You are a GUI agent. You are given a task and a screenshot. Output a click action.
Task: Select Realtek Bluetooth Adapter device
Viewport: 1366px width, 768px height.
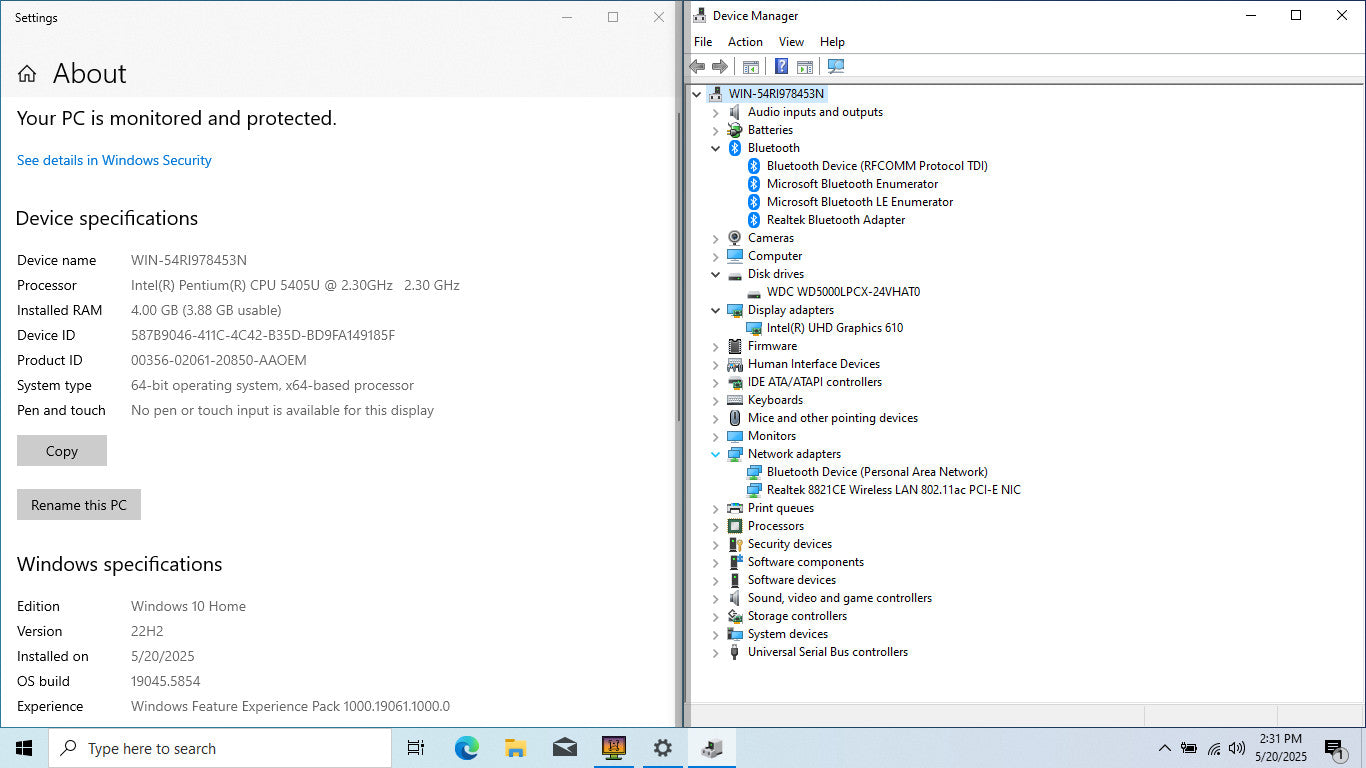point(836,220)
